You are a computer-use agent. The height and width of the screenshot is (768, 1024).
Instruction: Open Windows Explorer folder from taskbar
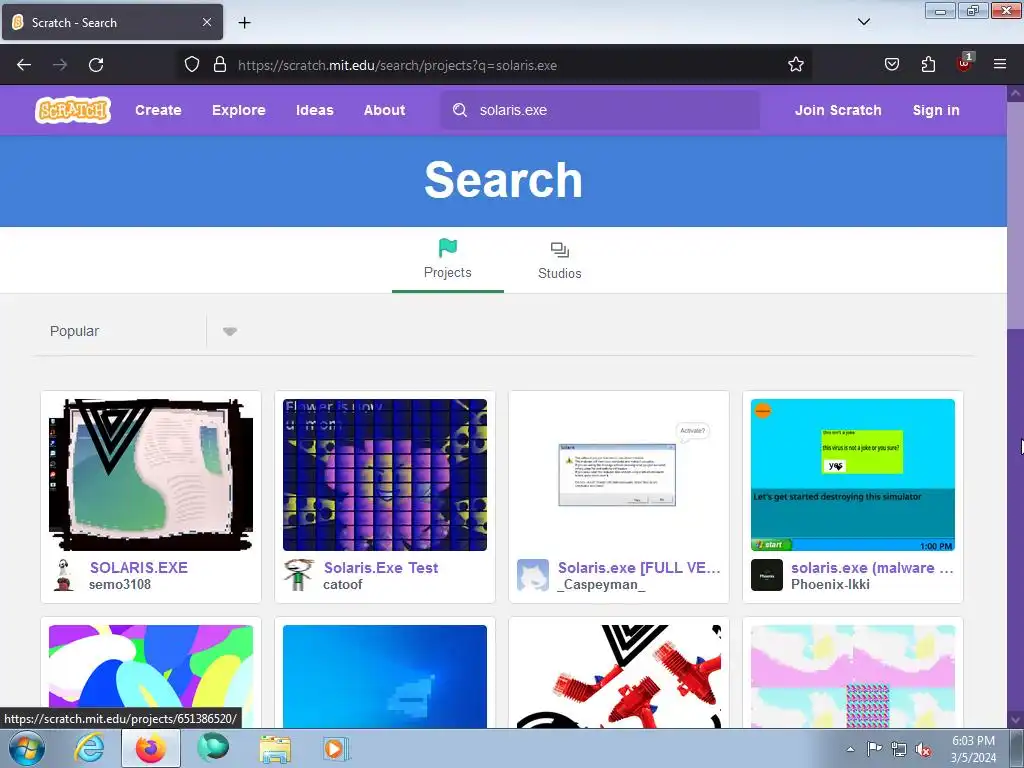pyautogui.click(x=275, y=748)
